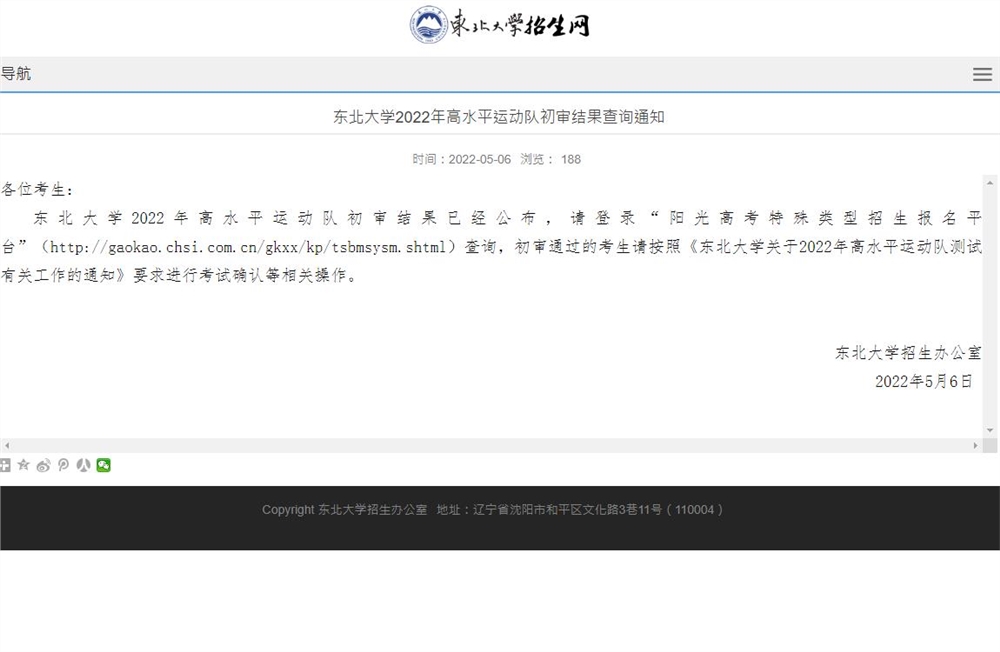Viewport: 1000px width, 652px height.
Task: Share to QQ Zone star icon
Action: tap(24, 465)
